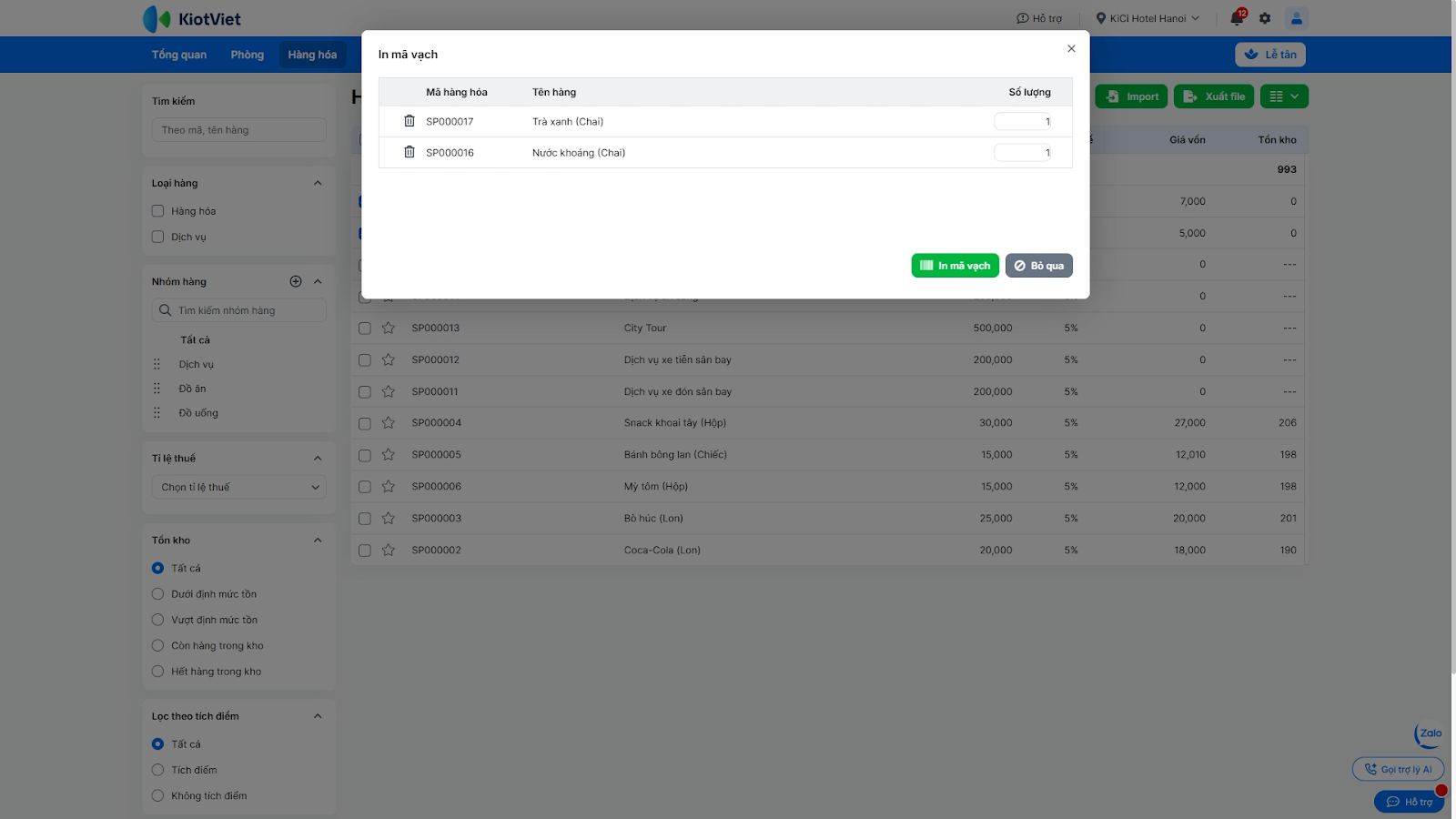Select the SP000002 row checkbox
The image size is (1456, 819).
[365, 551]
